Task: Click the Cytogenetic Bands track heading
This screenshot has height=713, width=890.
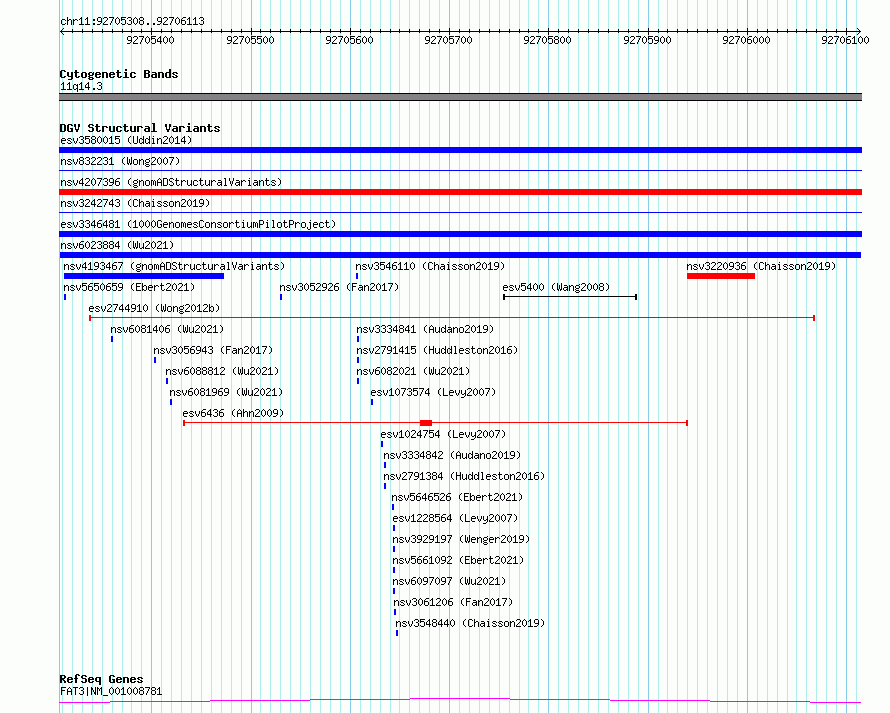Action: (x=119, y=74)
